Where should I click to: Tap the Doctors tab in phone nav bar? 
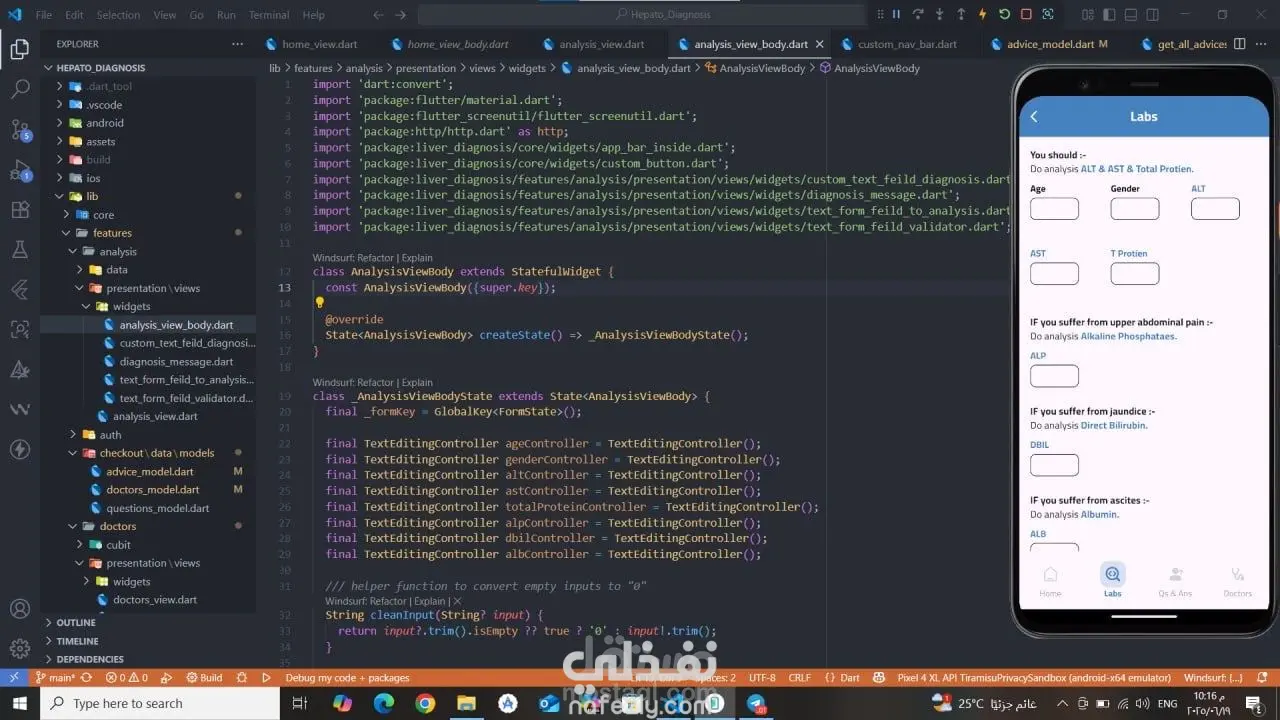point(1238,580)
